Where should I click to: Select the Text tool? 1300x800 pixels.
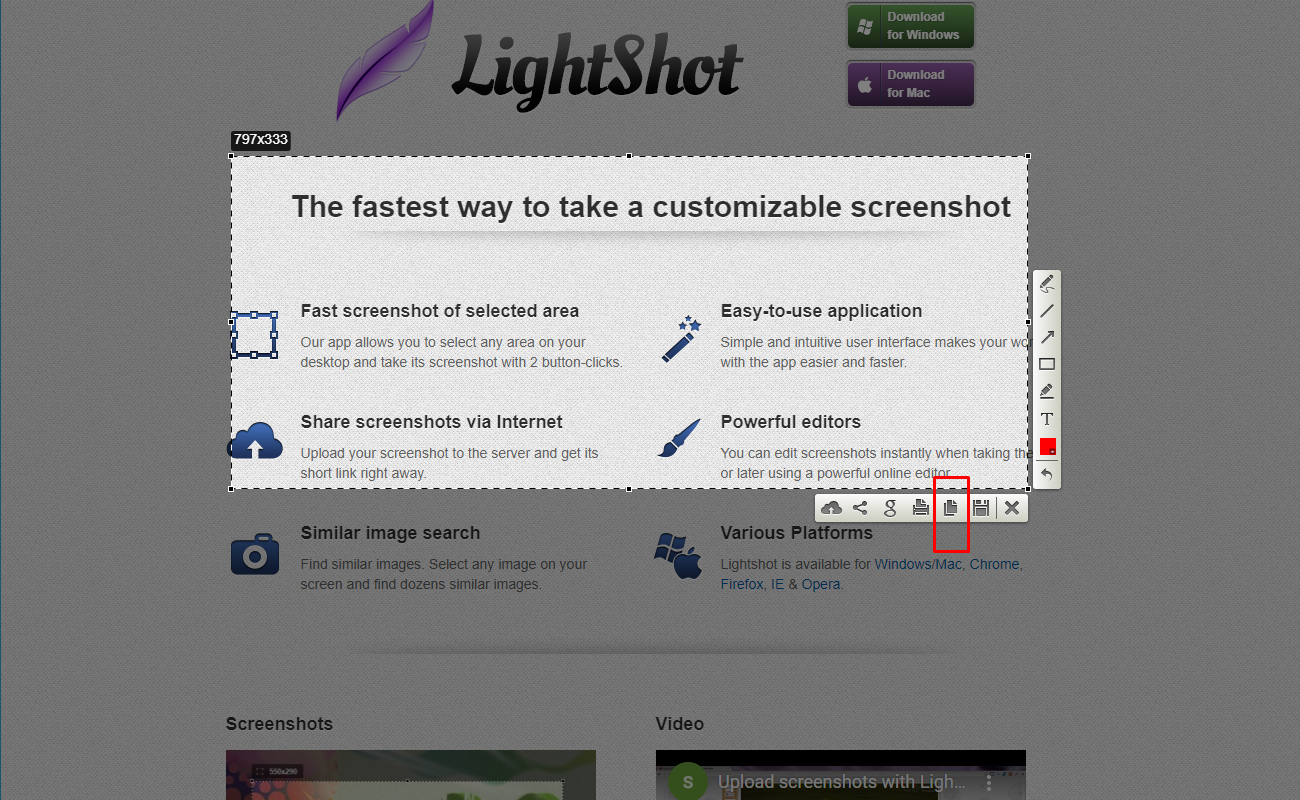click(1047, 419)
